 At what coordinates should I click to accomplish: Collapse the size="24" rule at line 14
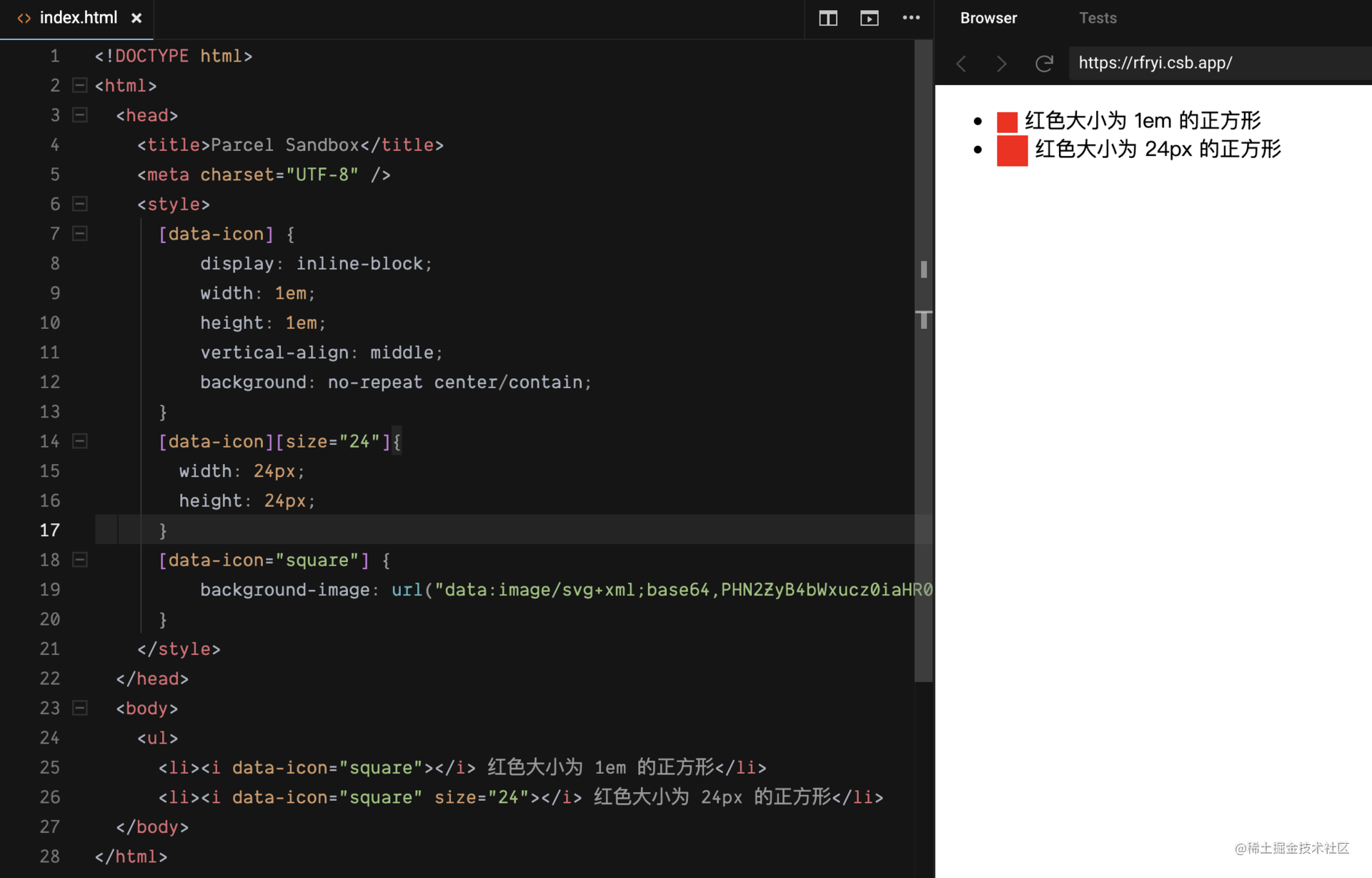[x=80, y=441]
